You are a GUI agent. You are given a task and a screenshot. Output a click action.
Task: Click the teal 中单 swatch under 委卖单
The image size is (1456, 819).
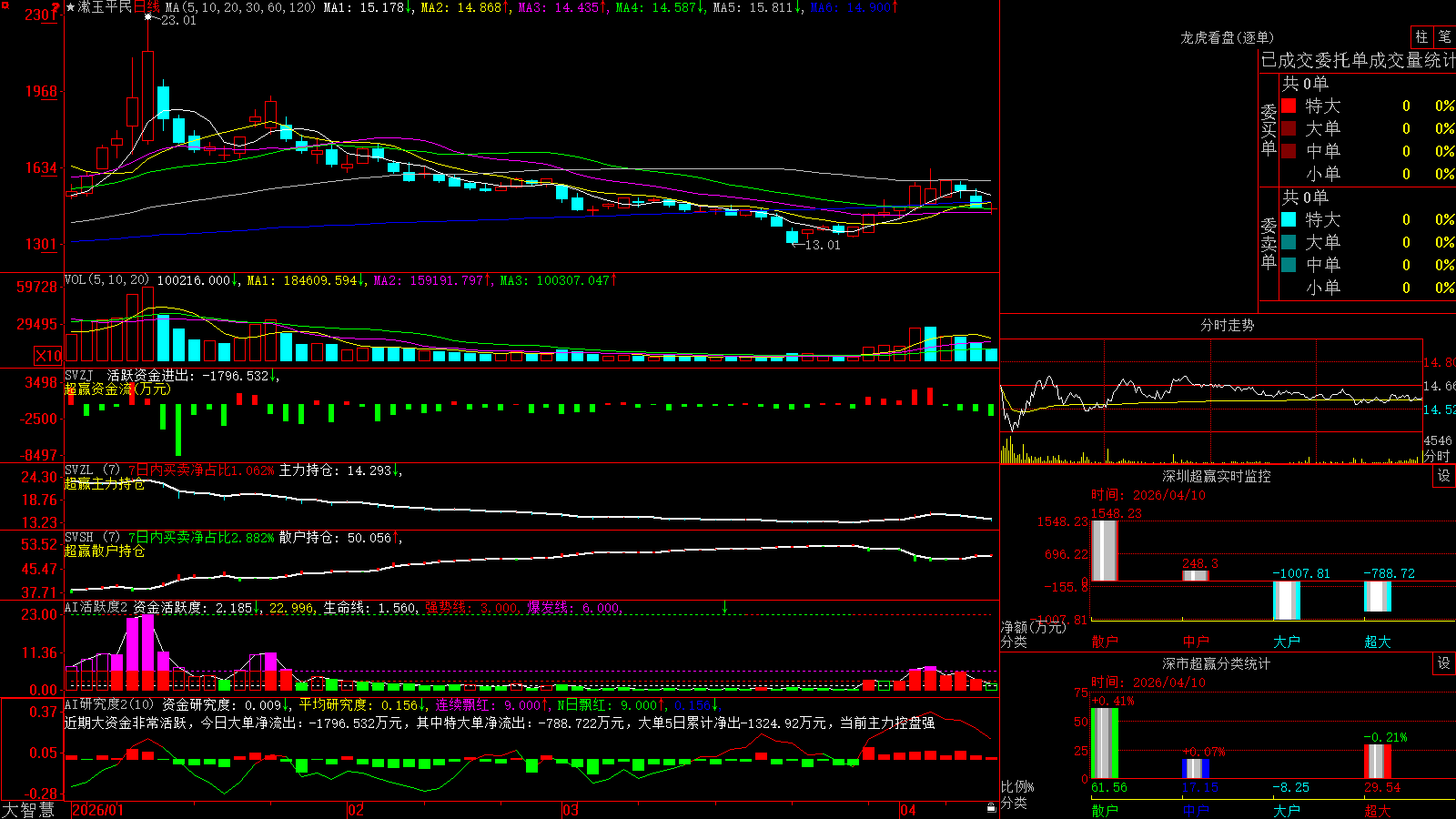tap(1289, 265)
